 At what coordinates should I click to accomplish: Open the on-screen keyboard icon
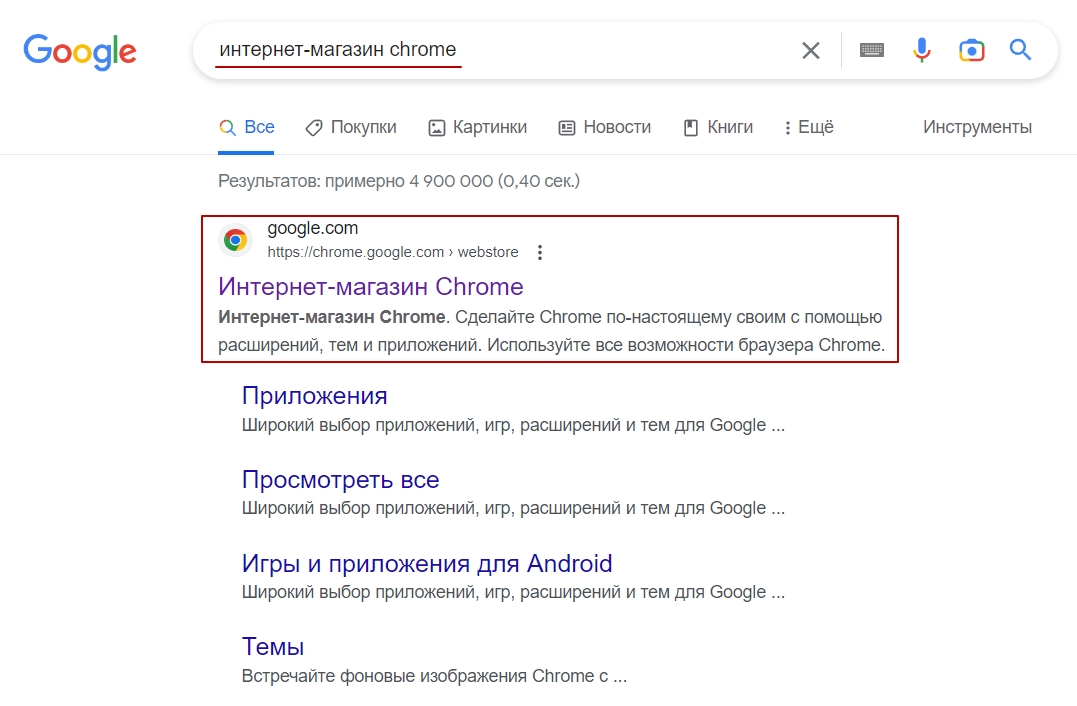coord(872,50)
